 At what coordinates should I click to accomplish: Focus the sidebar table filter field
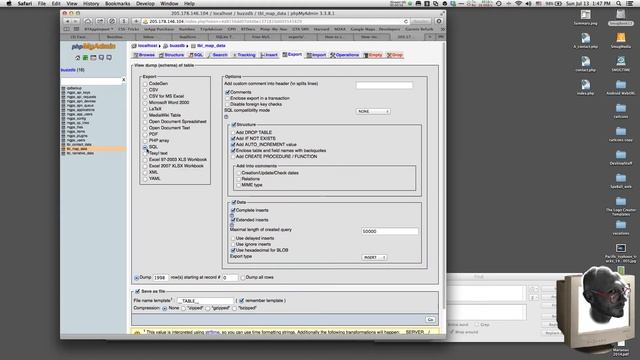[x=91, y=80]
